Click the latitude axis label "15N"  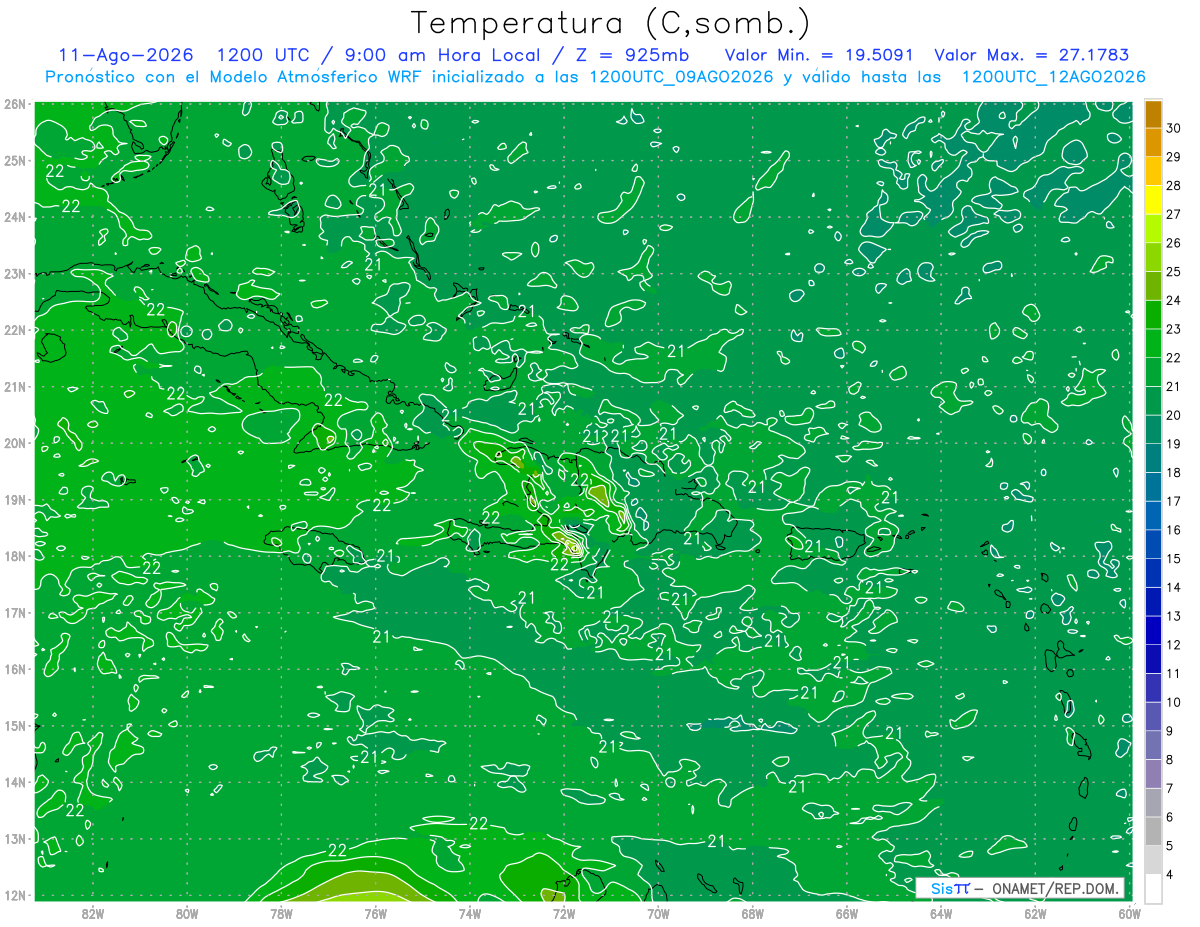click(x=15, y=725)
